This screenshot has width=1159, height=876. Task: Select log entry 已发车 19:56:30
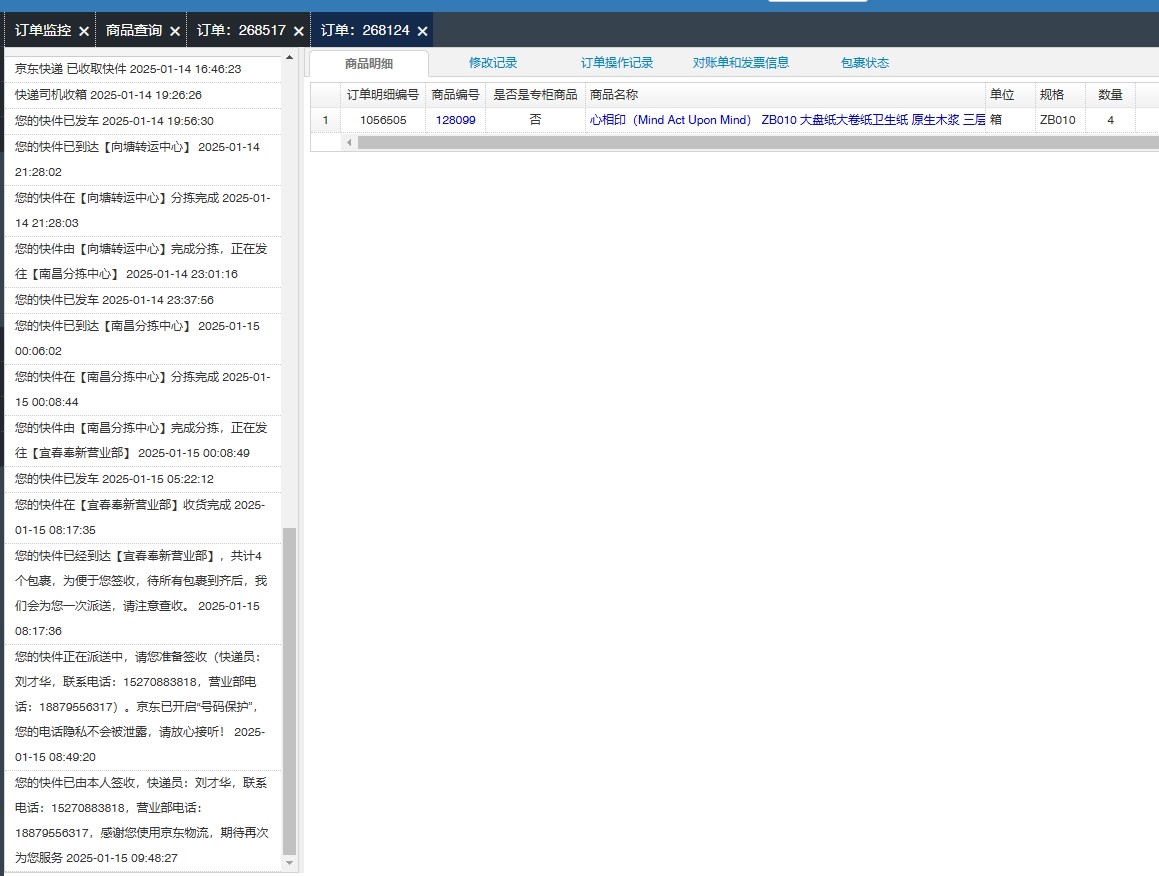coord(143,120)
